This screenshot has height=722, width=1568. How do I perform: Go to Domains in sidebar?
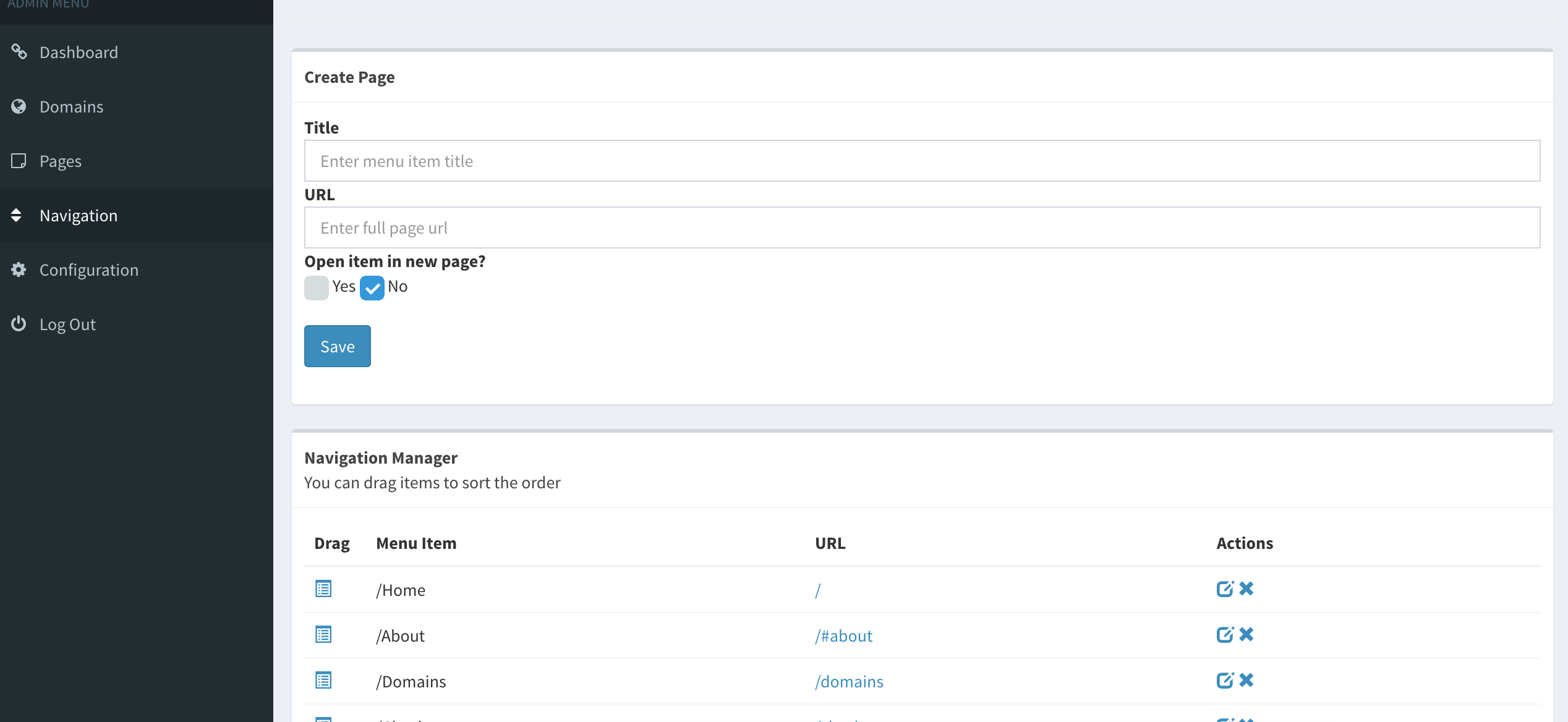pyautogui.click(x=71, y=107)
